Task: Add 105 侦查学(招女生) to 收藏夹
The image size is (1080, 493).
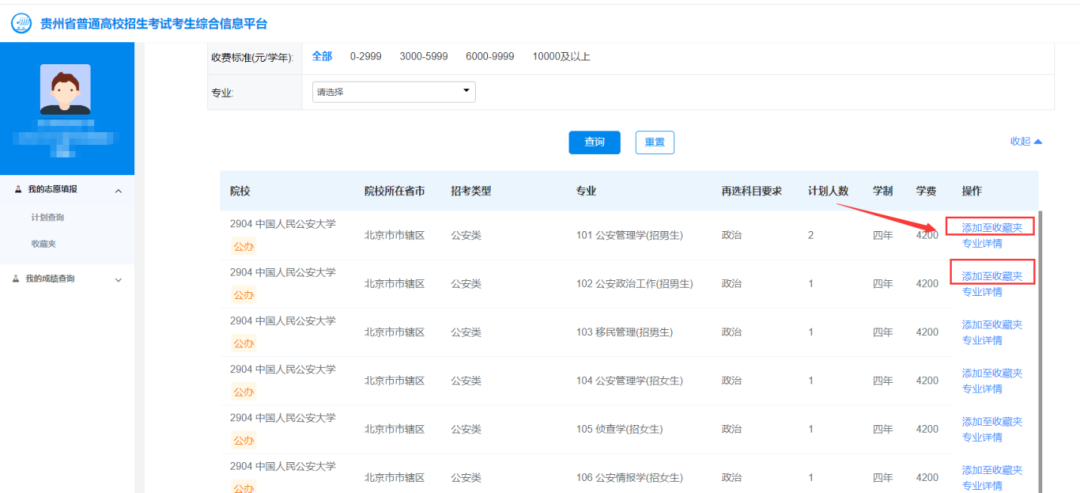Action: tap(992, 421)
